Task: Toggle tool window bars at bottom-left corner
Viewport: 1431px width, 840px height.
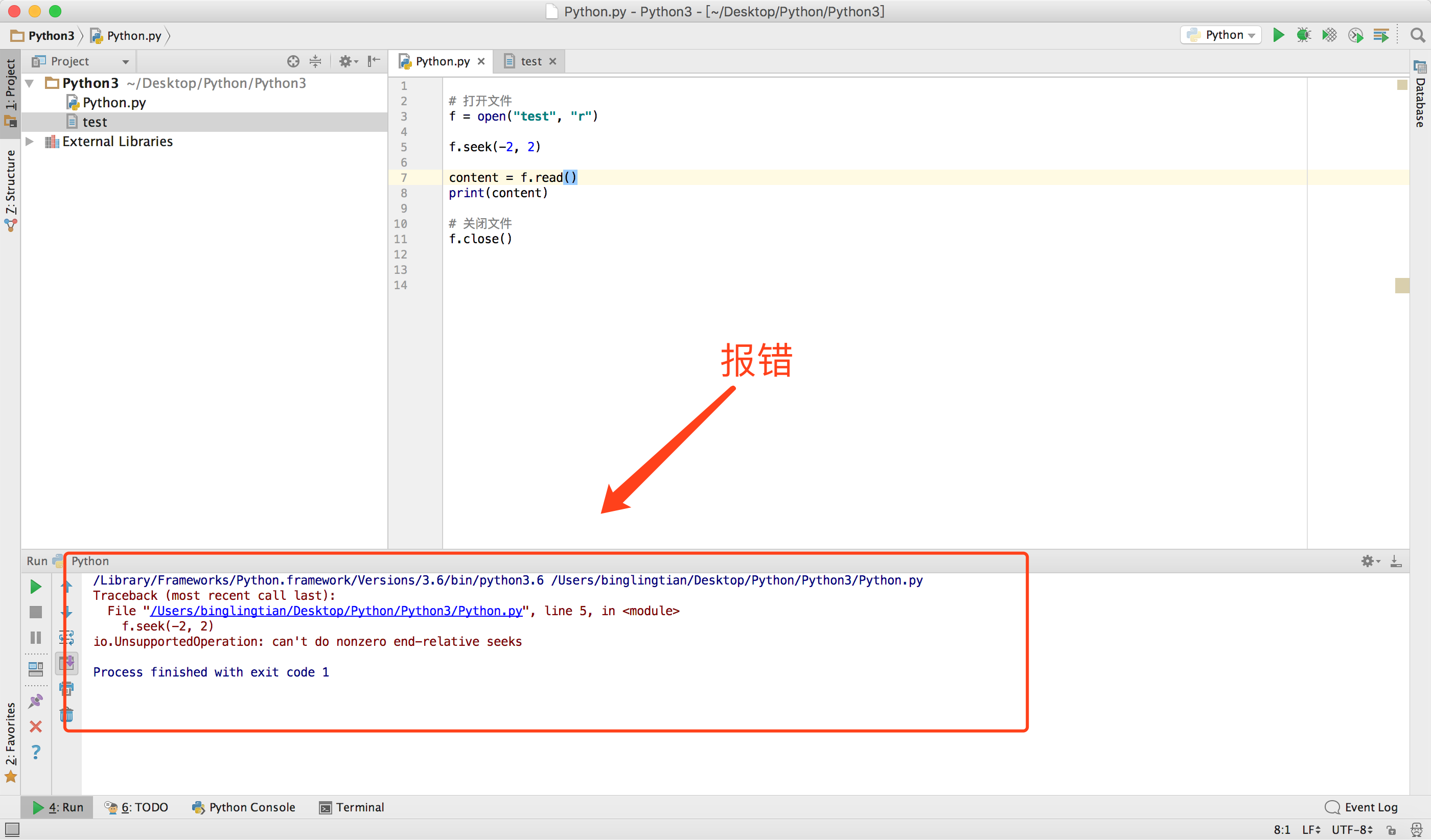Action: tap(12, 830)
